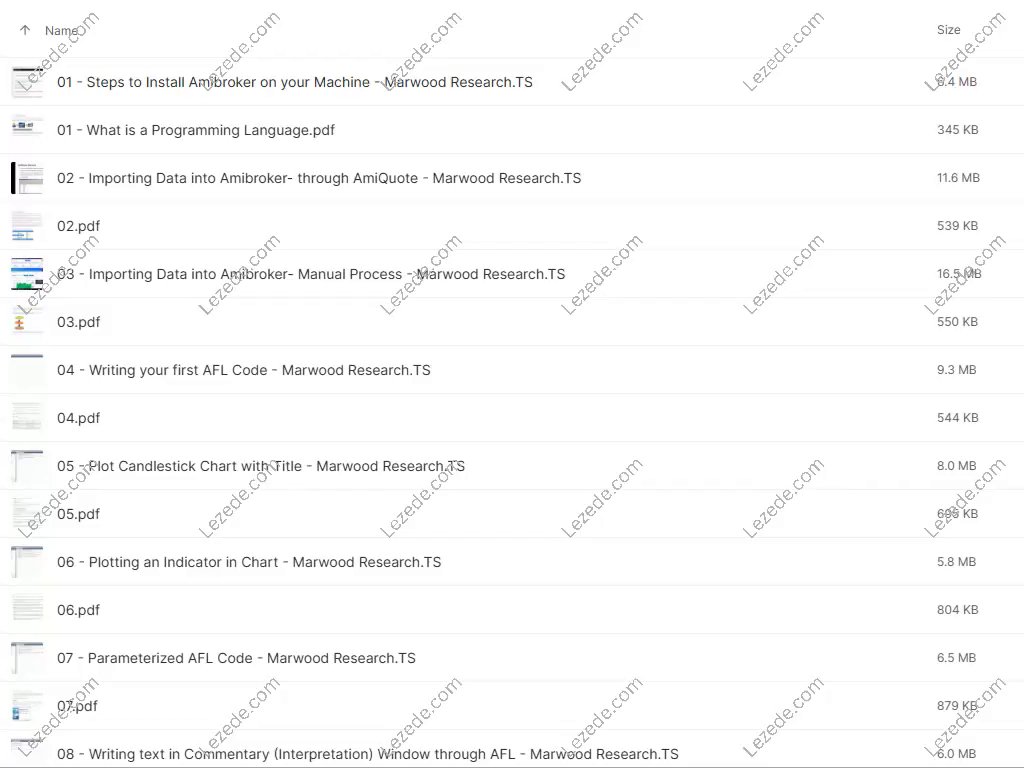Open the 05.pdf file
The height and width of the screenshot is (768, 1024).
pyautogui.click(x=78, y=514)
